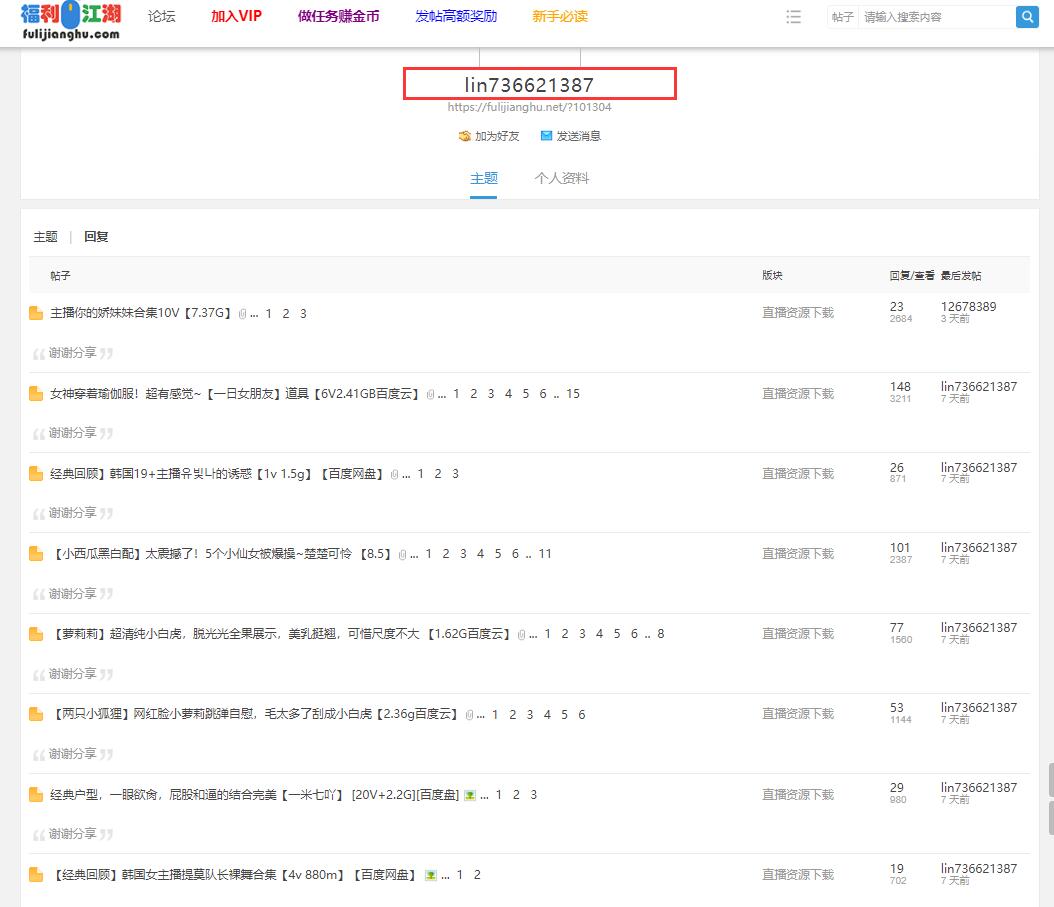Click the 福利江湖 site logo

(x=70, y=20)
